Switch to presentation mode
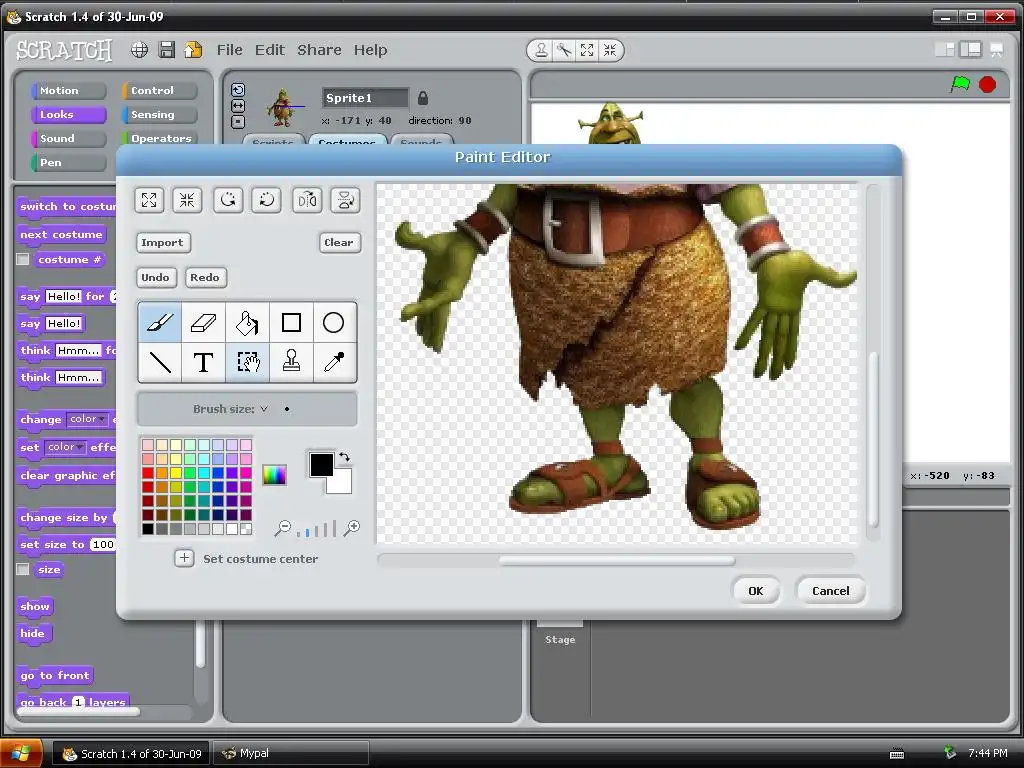Screen dimensions: 1024x768 point(997,50)
